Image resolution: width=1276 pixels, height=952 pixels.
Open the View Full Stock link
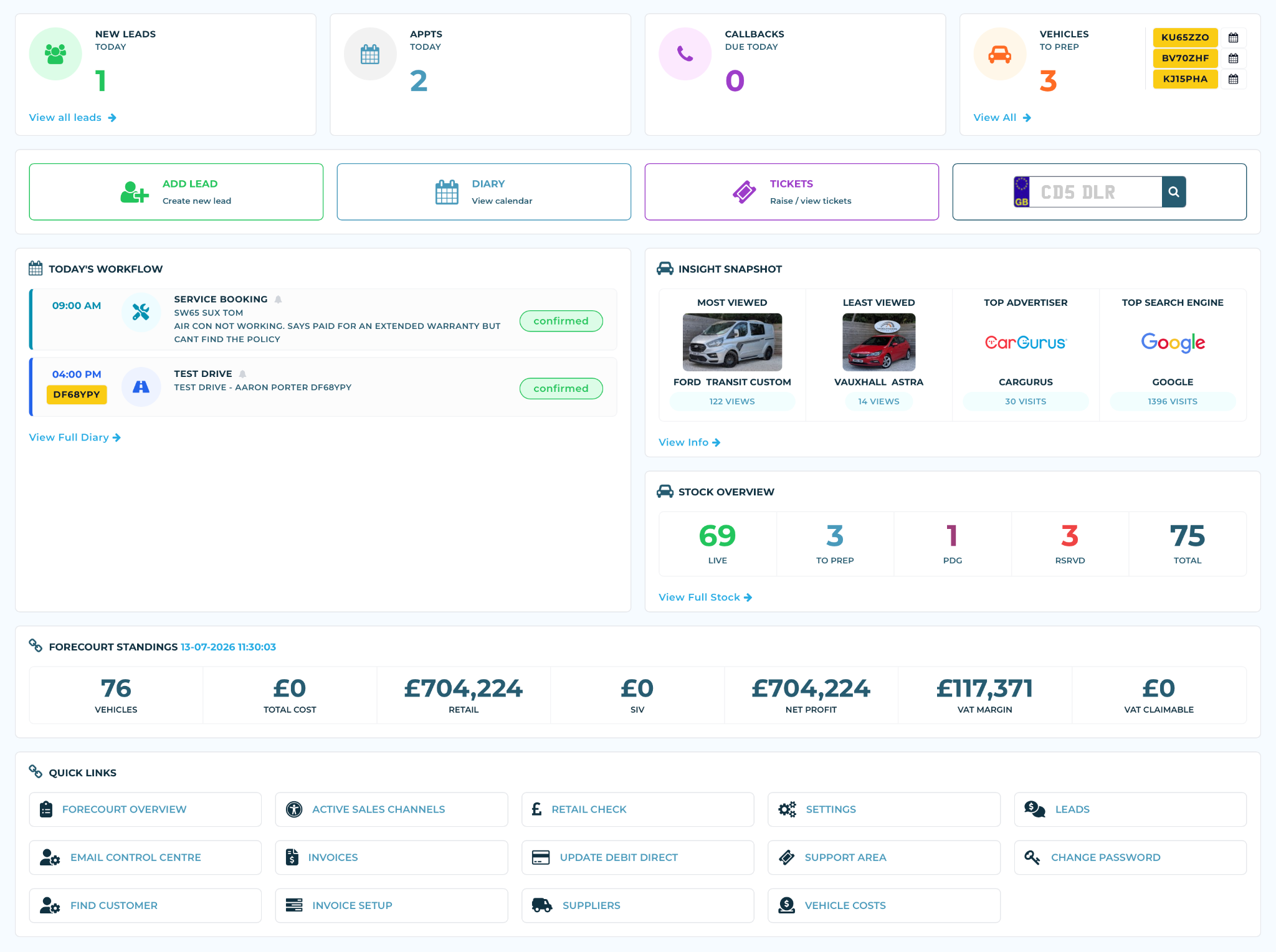[x=705, y=597]
